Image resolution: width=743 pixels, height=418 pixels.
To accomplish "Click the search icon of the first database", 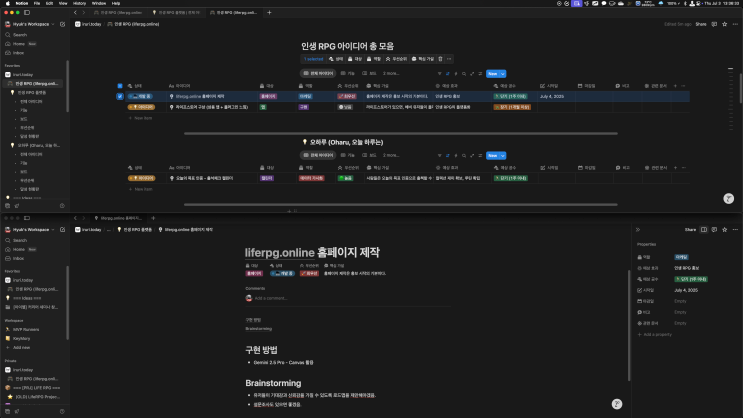I will [464, 74].
